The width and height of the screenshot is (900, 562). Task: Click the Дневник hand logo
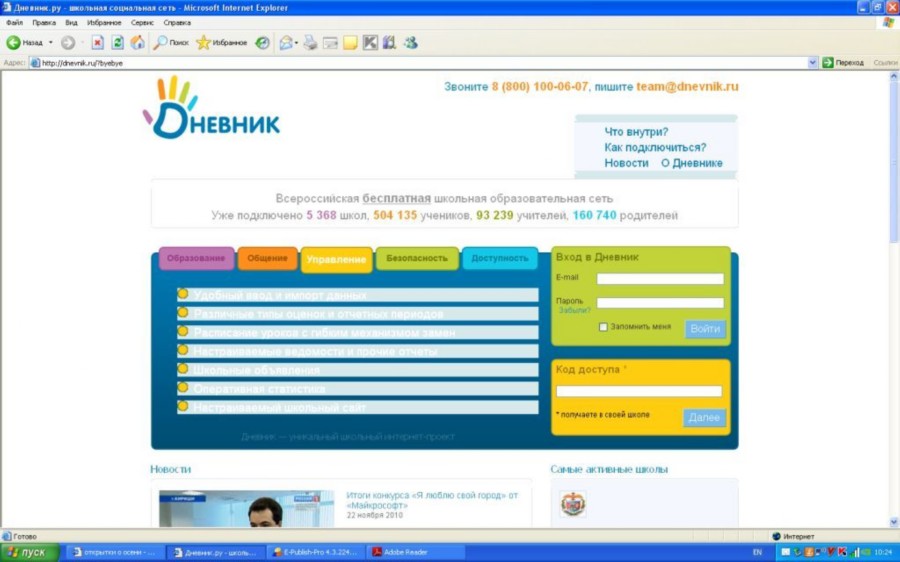coord(211,108)
